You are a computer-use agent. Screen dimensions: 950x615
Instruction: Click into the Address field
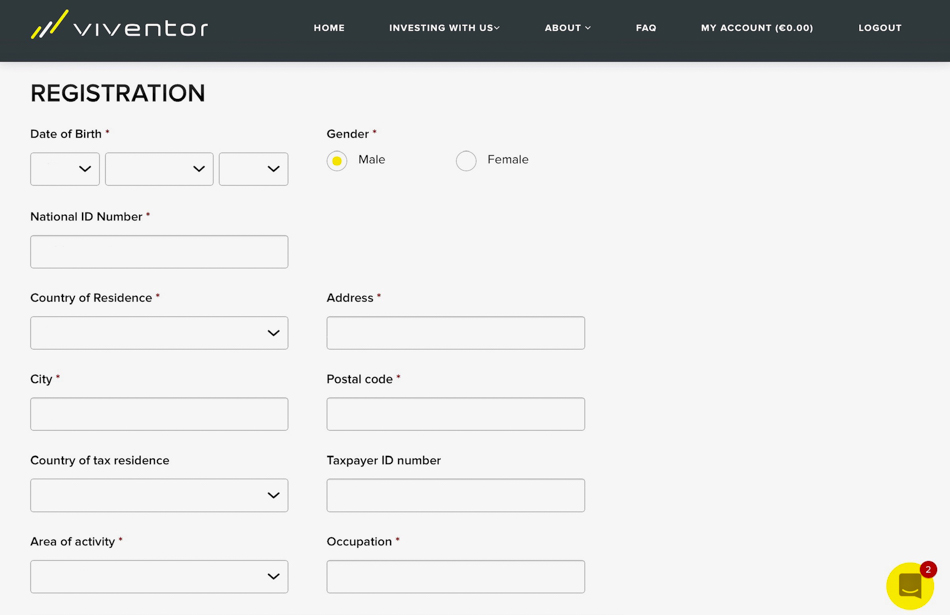[455, 333]
